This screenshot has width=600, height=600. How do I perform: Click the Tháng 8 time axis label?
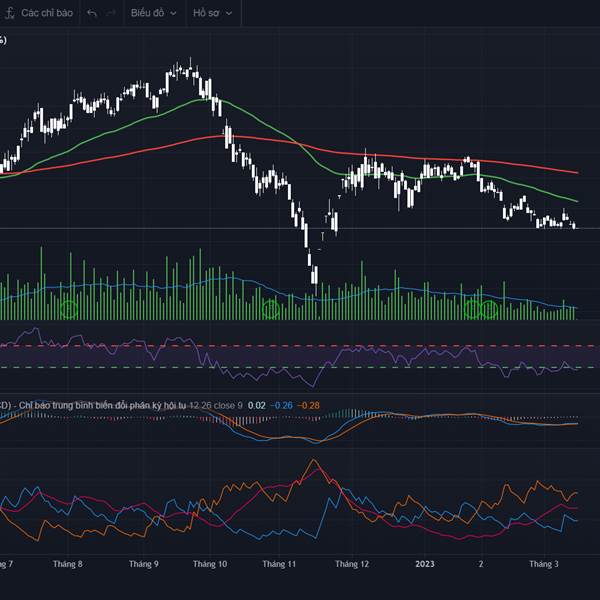pyautogui.click(x=68, y=564)
